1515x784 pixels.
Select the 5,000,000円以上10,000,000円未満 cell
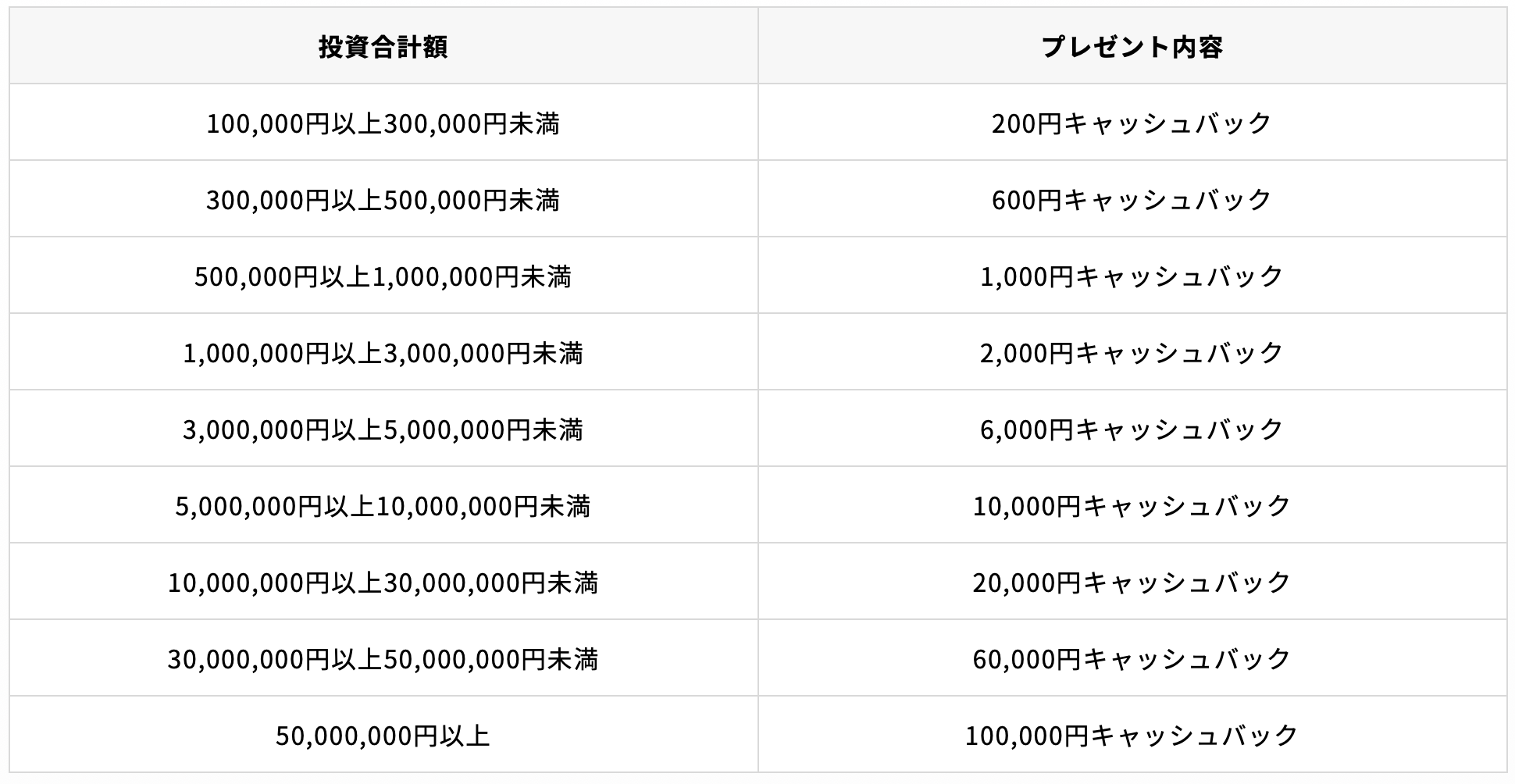[383, 505]
